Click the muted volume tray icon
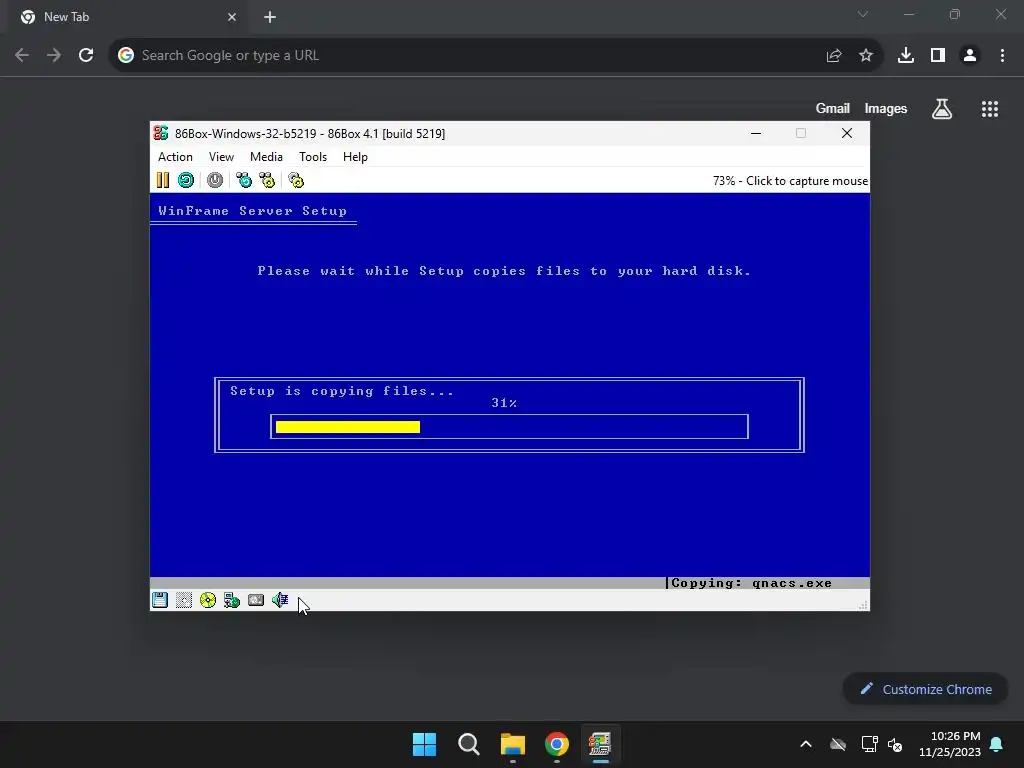 coord(895,744)
